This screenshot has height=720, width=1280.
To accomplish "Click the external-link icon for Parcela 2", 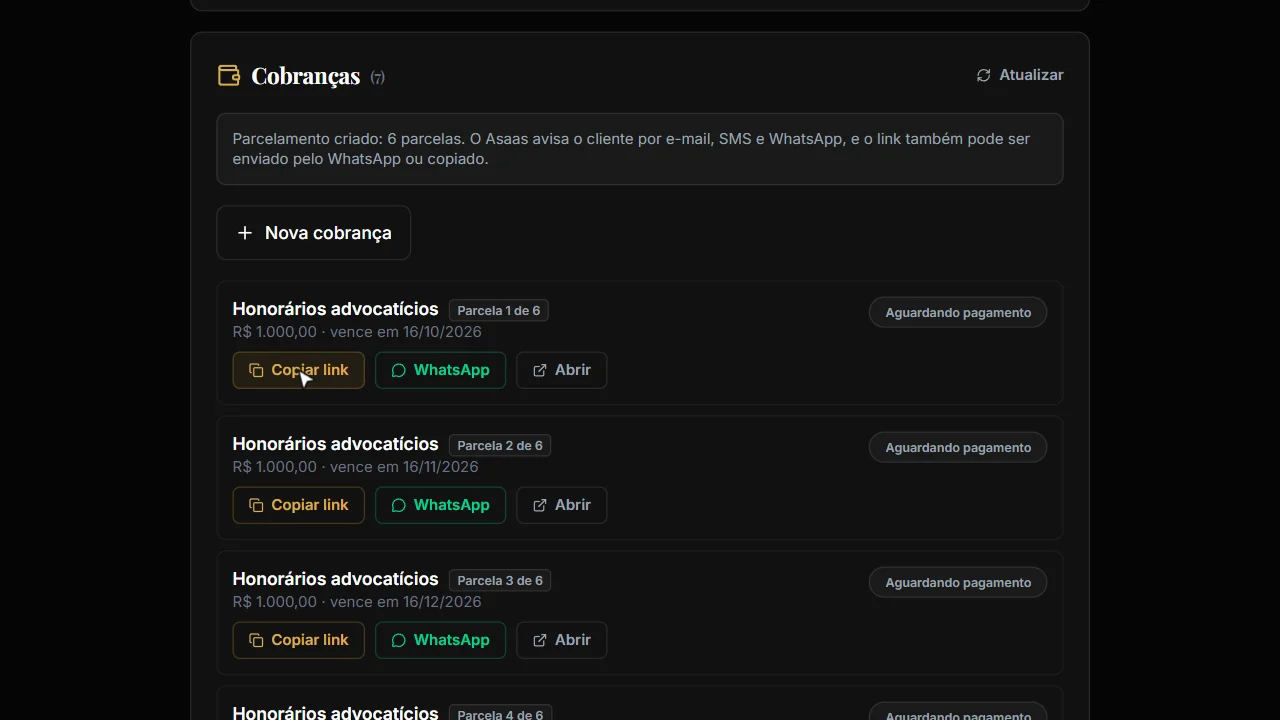I will [540, 505].
